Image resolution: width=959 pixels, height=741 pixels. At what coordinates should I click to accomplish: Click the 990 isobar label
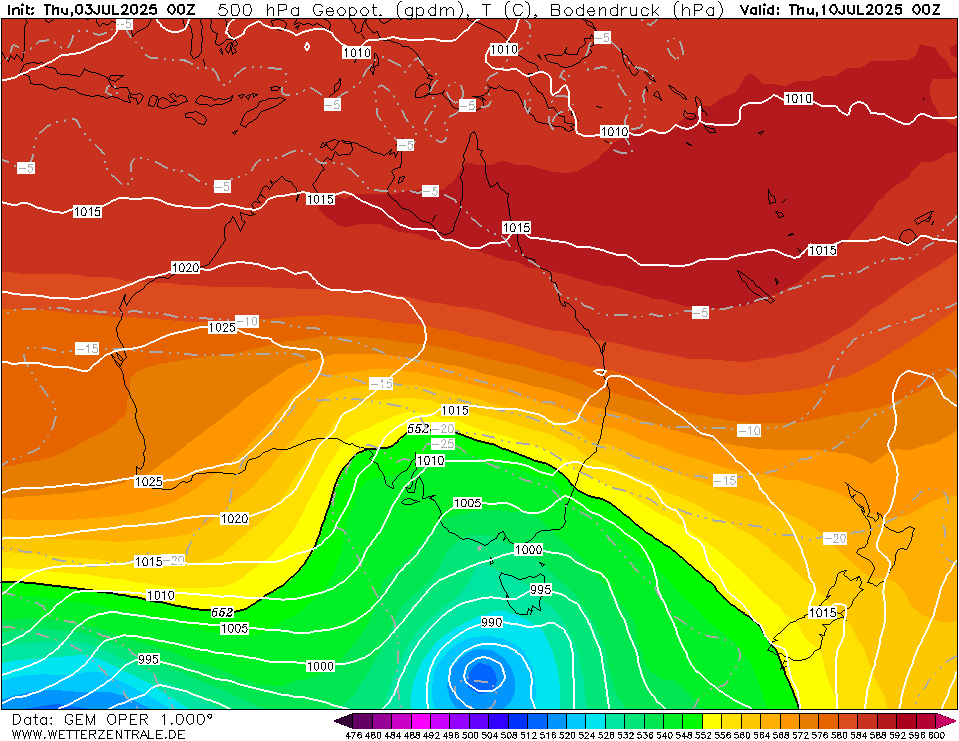click(492, 622)
